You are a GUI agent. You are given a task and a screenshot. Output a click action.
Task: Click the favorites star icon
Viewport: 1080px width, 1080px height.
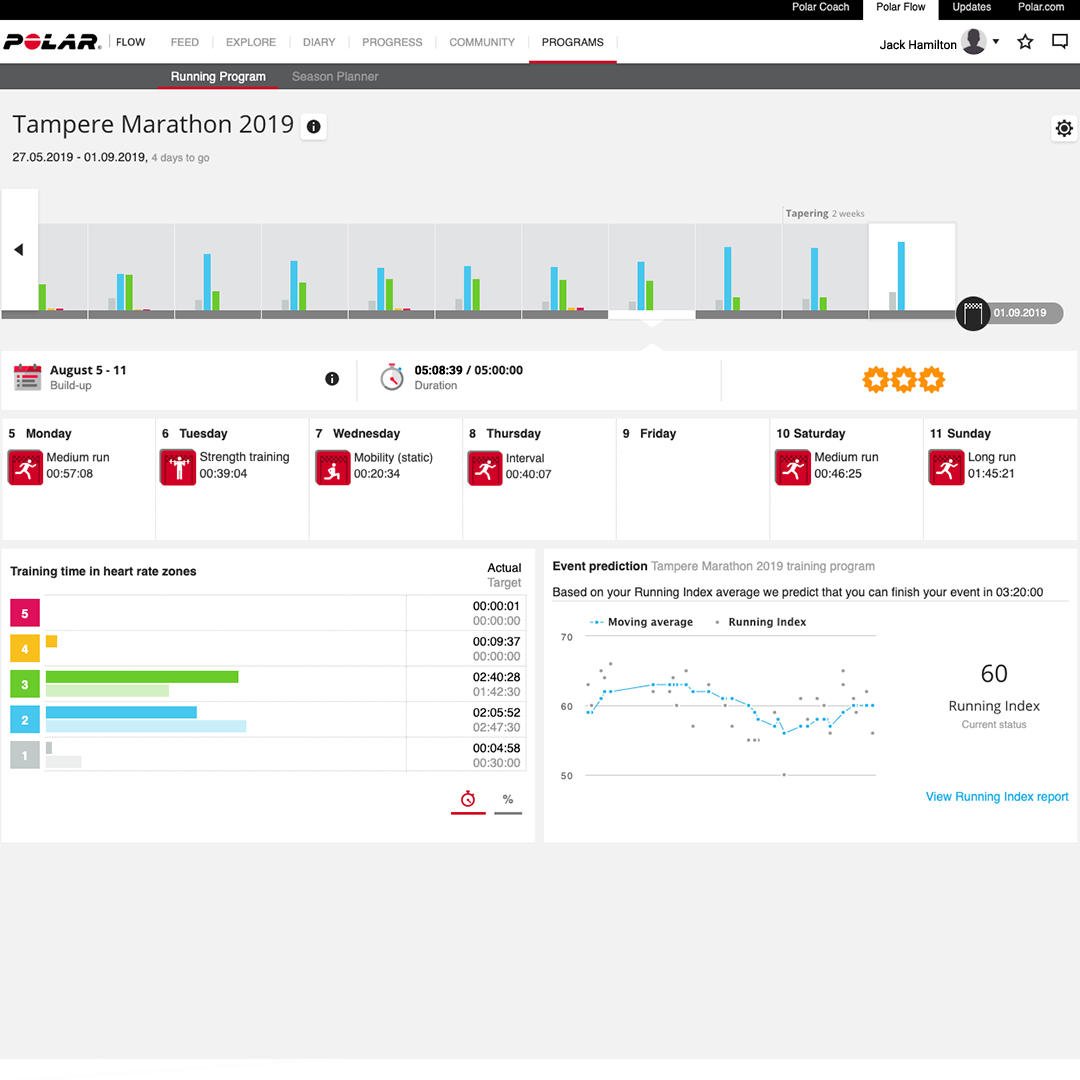(x=1025, y=42)
